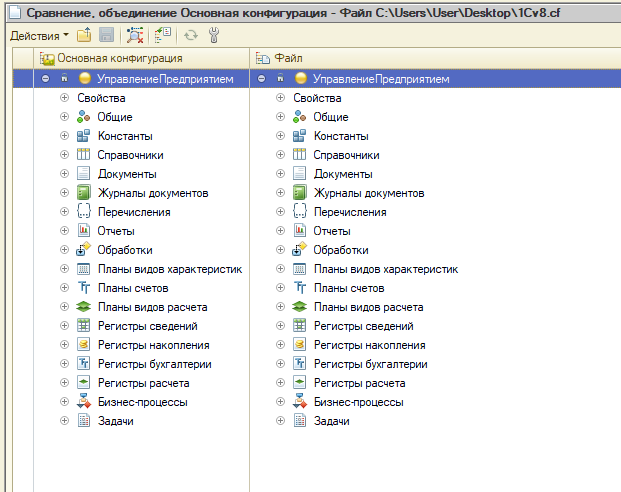Expand Отчеты in the right tree

280,231
